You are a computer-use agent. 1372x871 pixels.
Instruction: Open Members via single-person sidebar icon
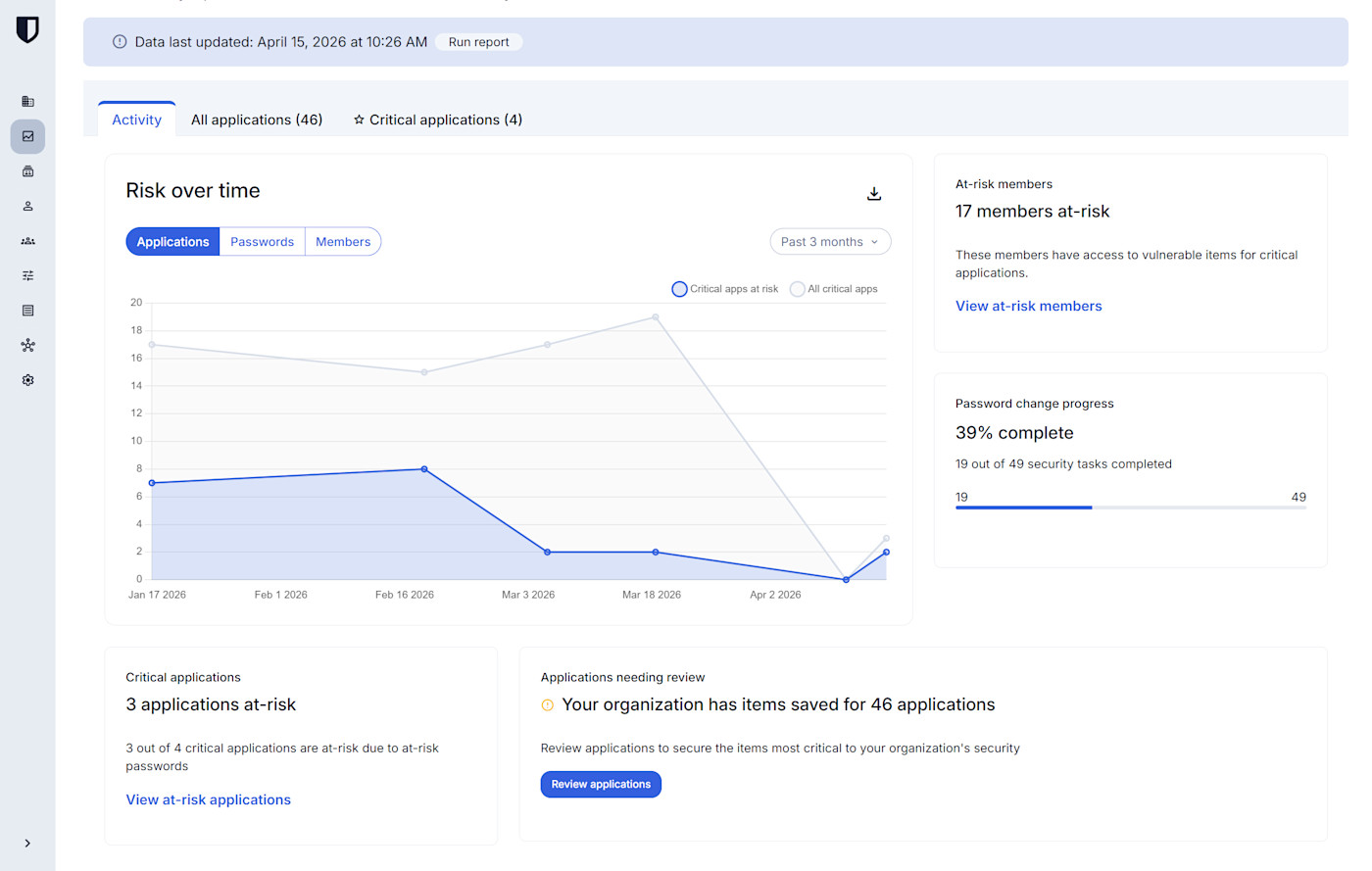point(27,207)
